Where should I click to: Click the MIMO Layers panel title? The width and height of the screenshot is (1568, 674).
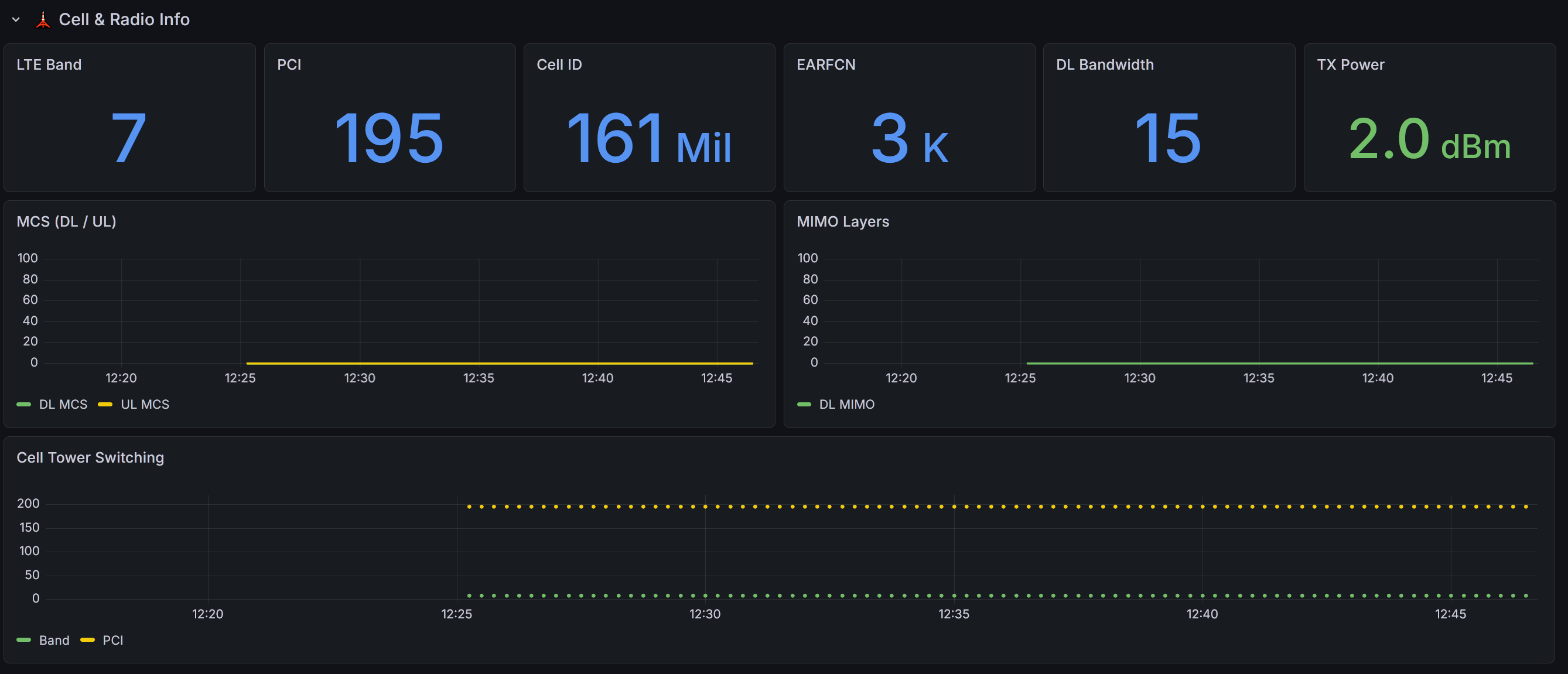[x=842, y=221]
